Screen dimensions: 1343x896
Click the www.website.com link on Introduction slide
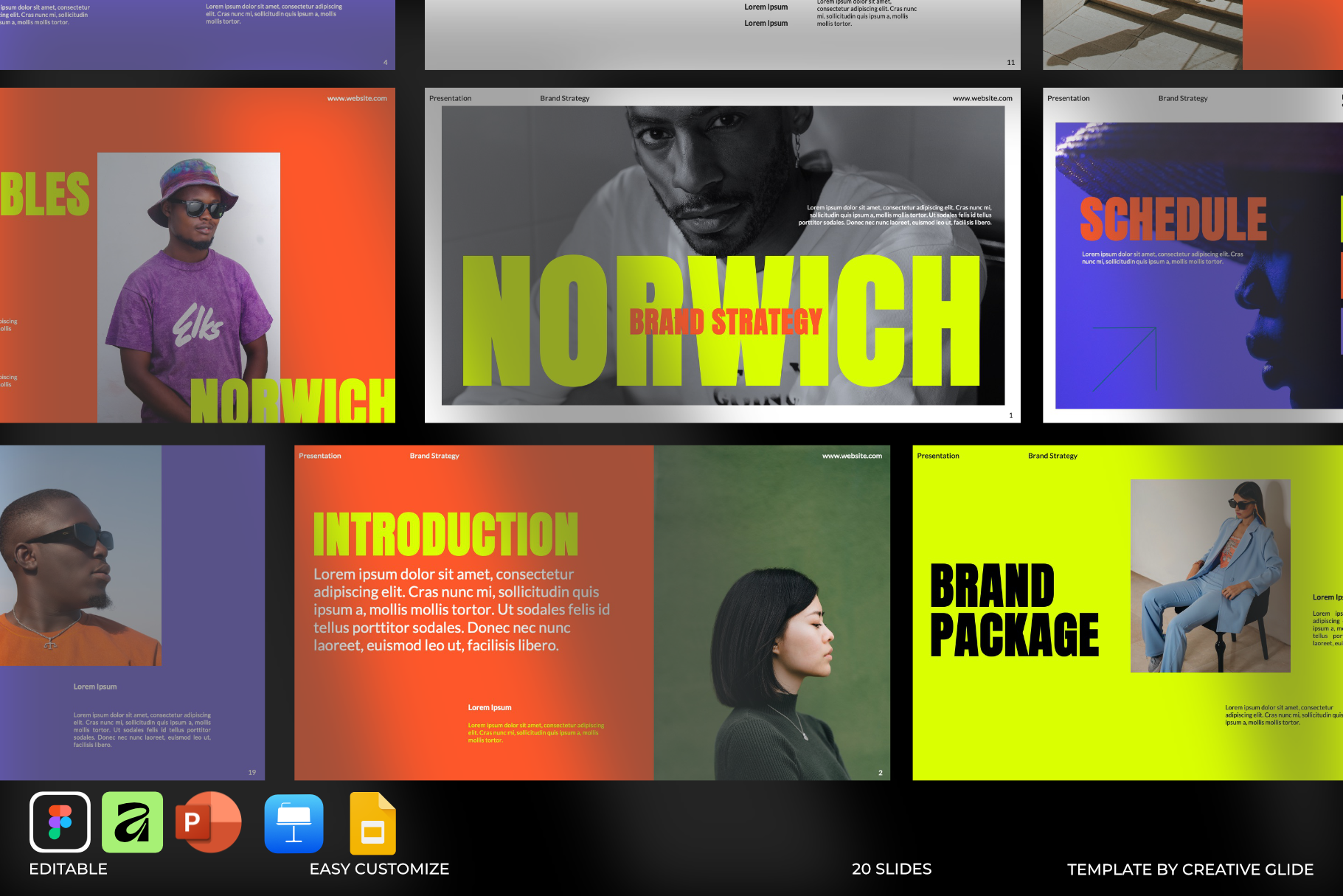coord(852,456)
